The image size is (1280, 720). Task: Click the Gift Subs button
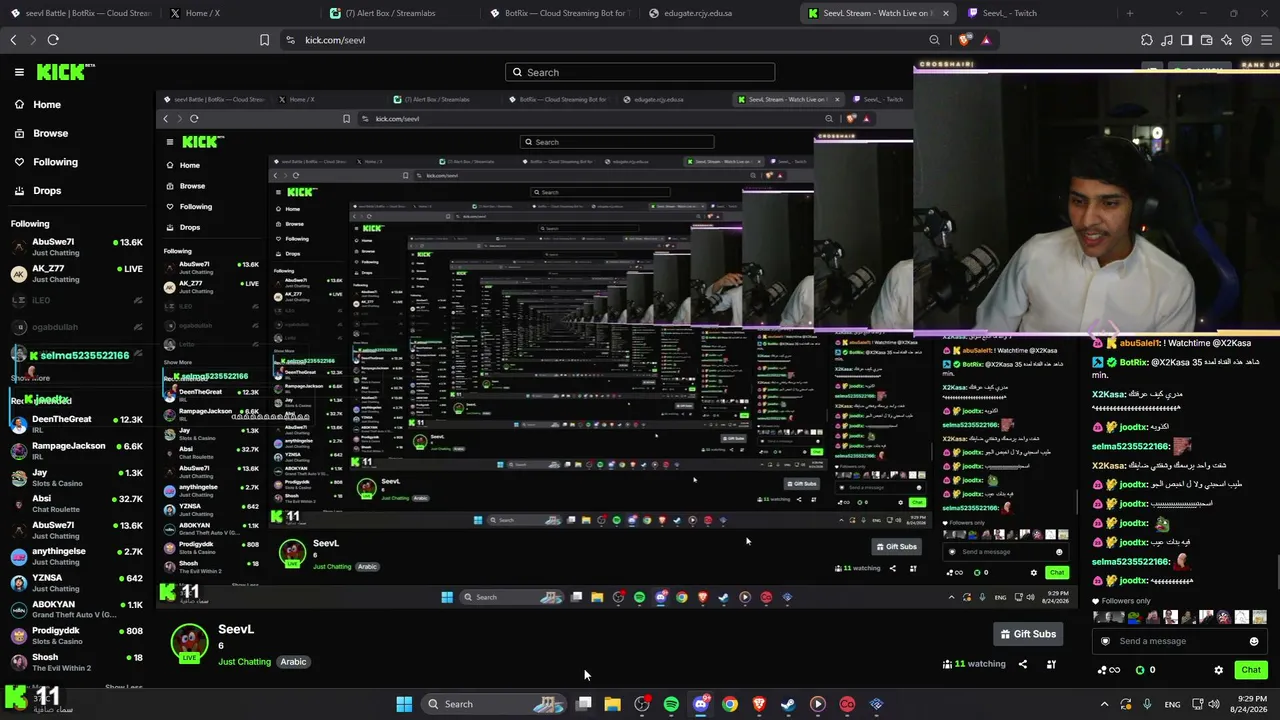[1028, 634]
